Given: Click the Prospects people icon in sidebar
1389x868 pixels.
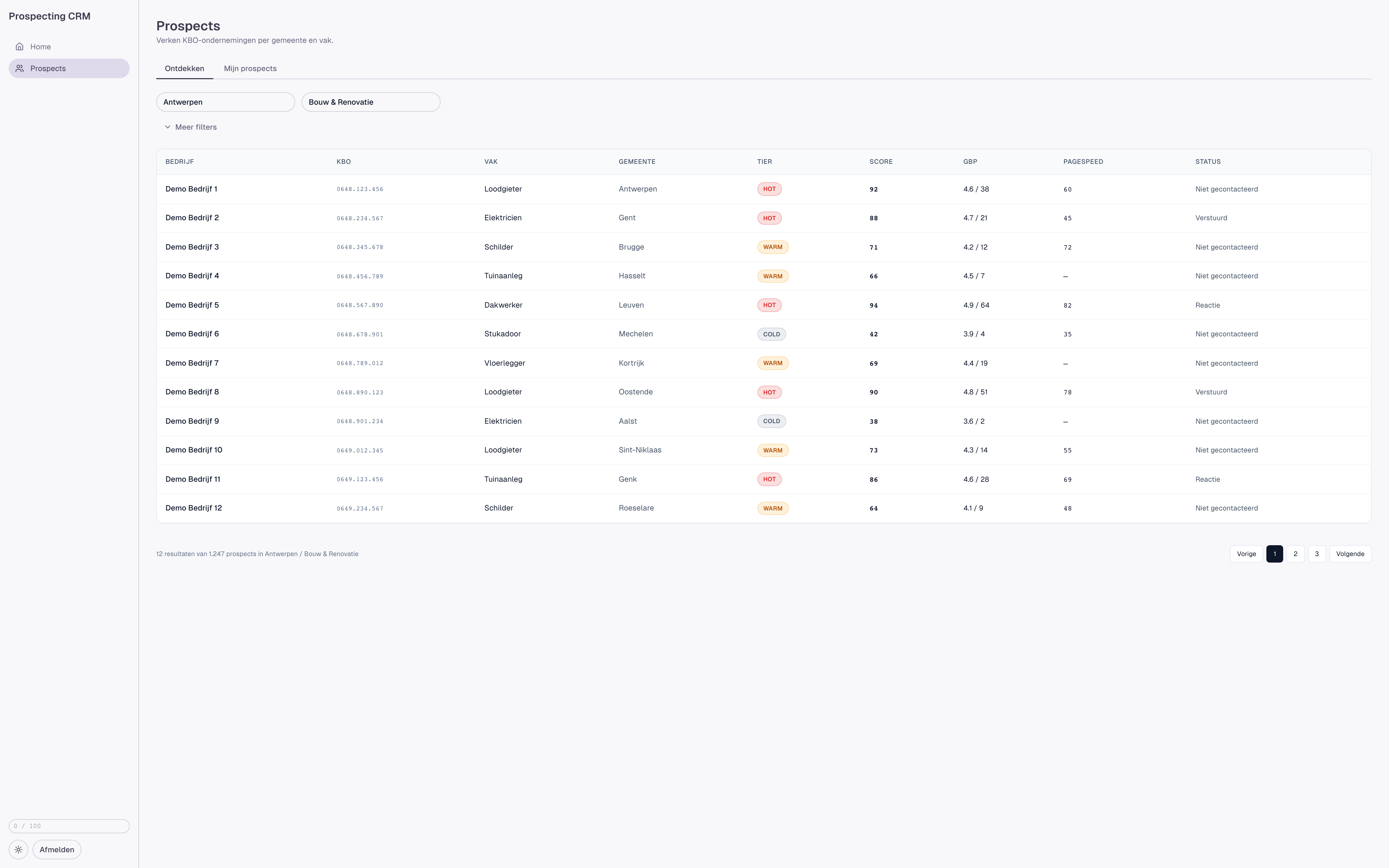Looking at the screenshot, I should (x=20, y=68).
